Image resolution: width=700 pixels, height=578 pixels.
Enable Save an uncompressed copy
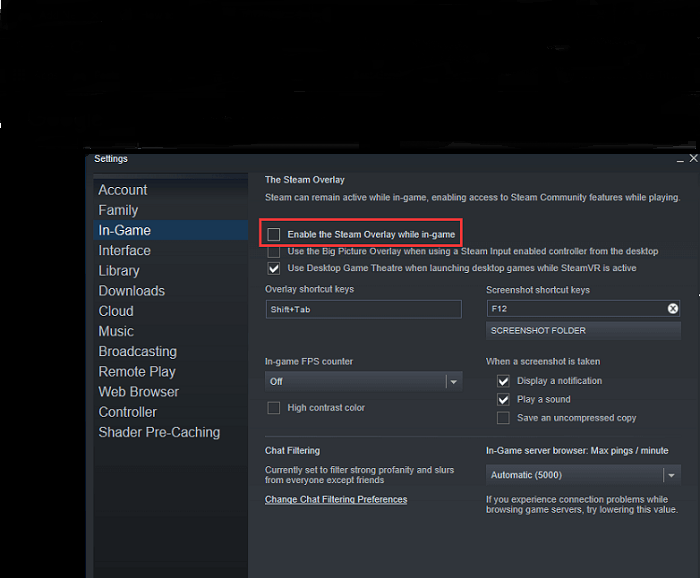tap(503, 418)
